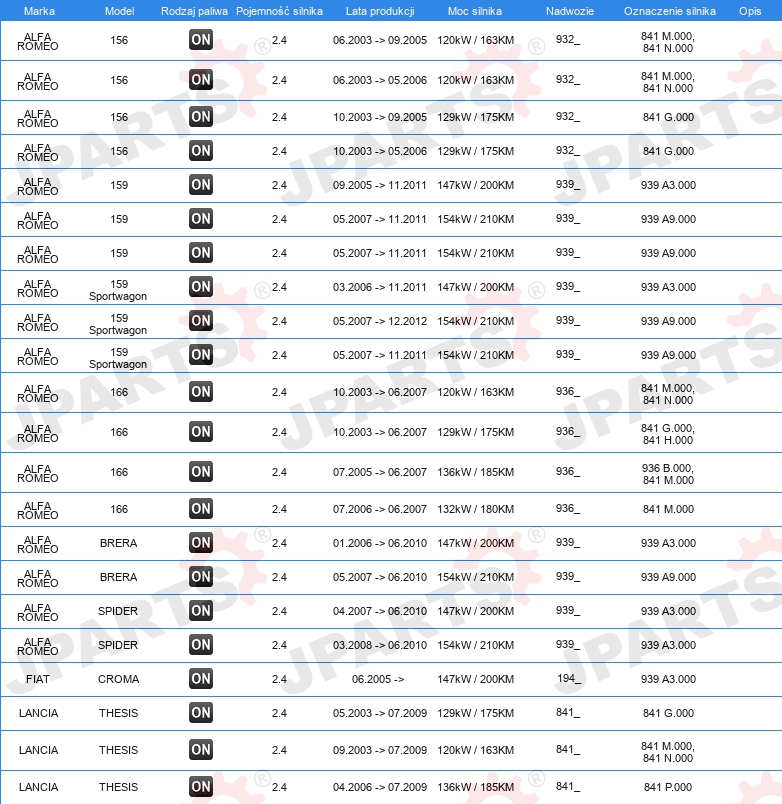Click the date range 06.2003 -> 05.2006
Image resolution: width=782 pixels, height=804 pixels.
pos(379,80)
